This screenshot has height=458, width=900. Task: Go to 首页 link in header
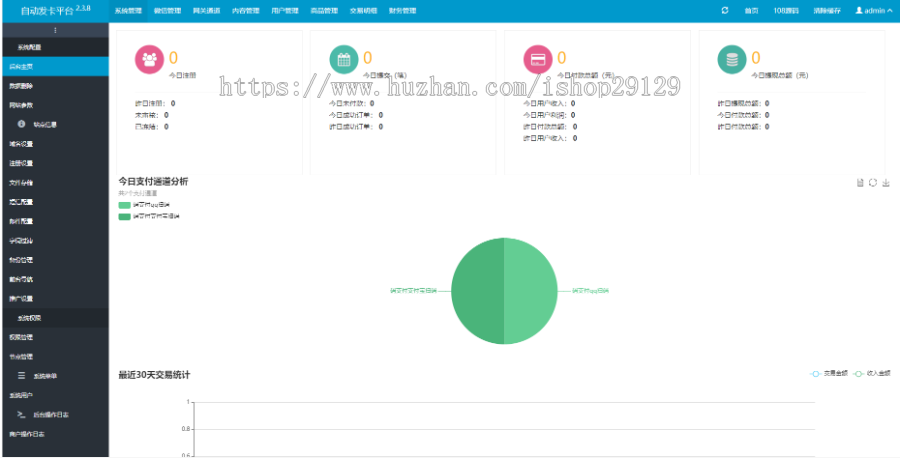coord(751,10)
